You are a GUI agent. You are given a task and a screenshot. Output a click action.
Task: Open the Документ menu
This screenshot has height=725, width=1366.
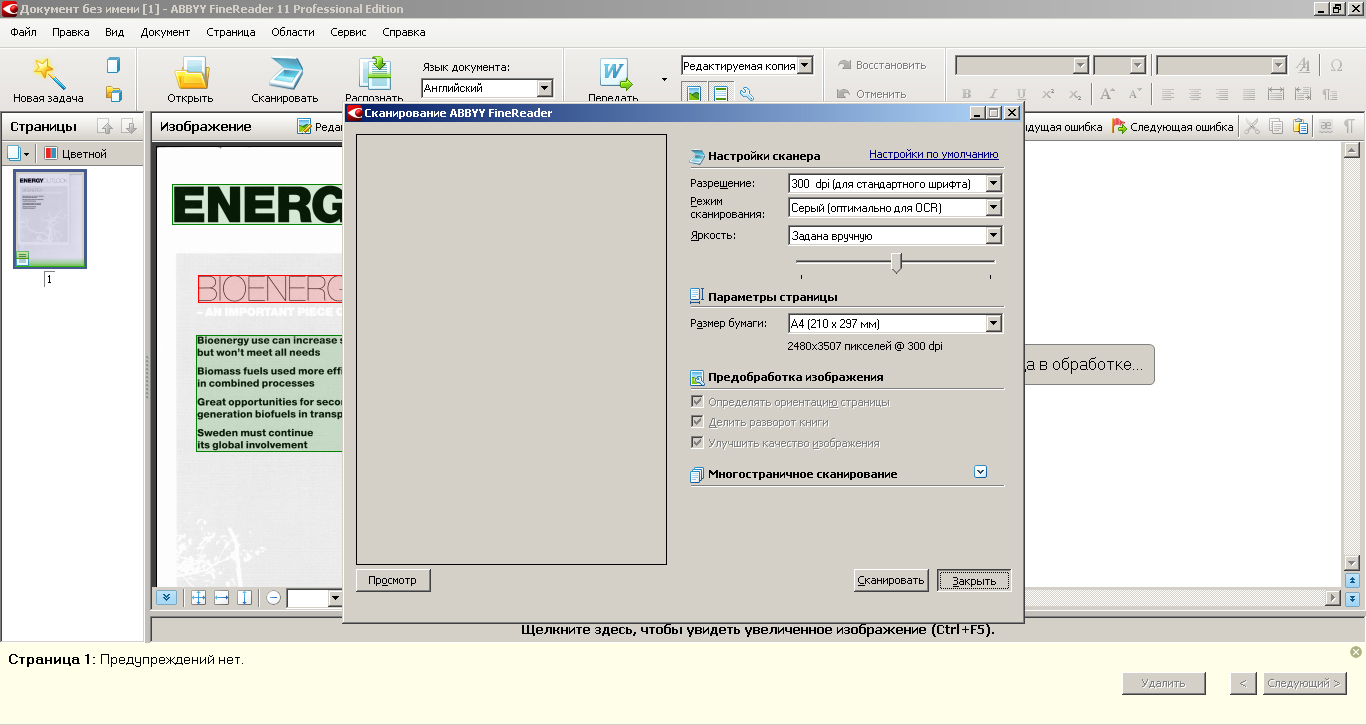(165, 32)
